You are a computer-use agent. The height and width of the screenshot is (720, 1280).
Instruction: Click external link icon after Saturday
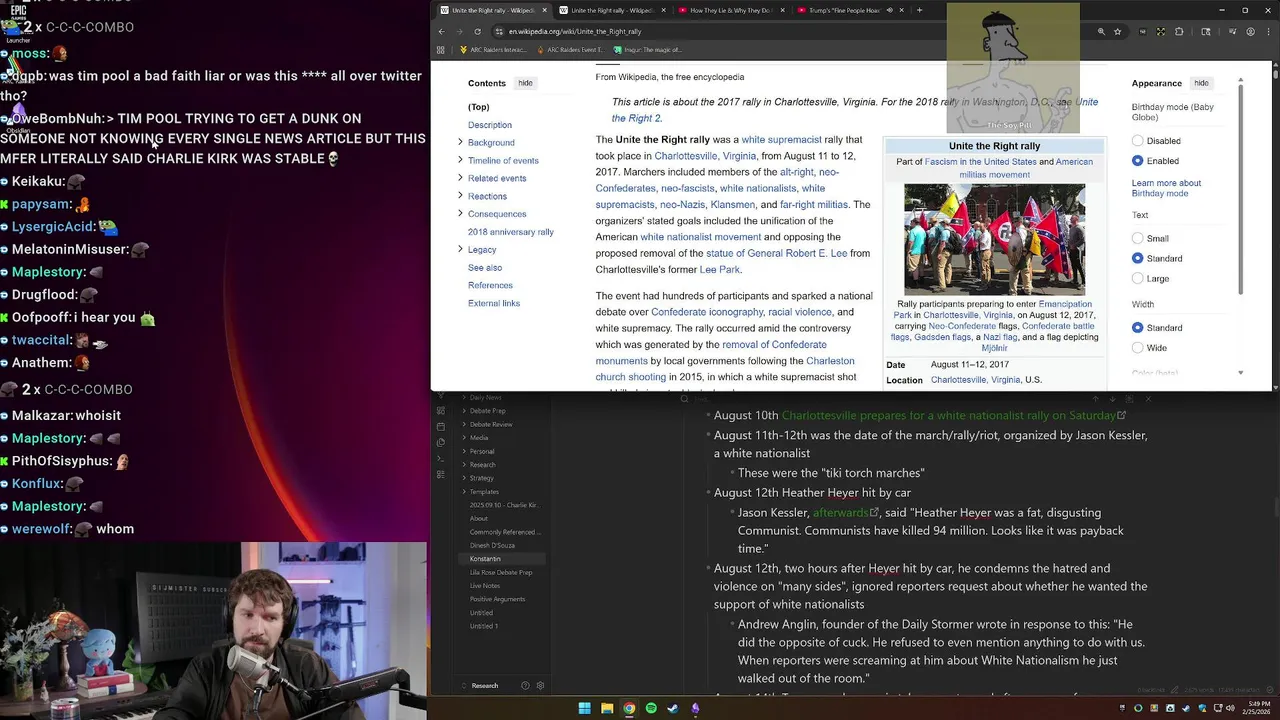pos(1122,415)
